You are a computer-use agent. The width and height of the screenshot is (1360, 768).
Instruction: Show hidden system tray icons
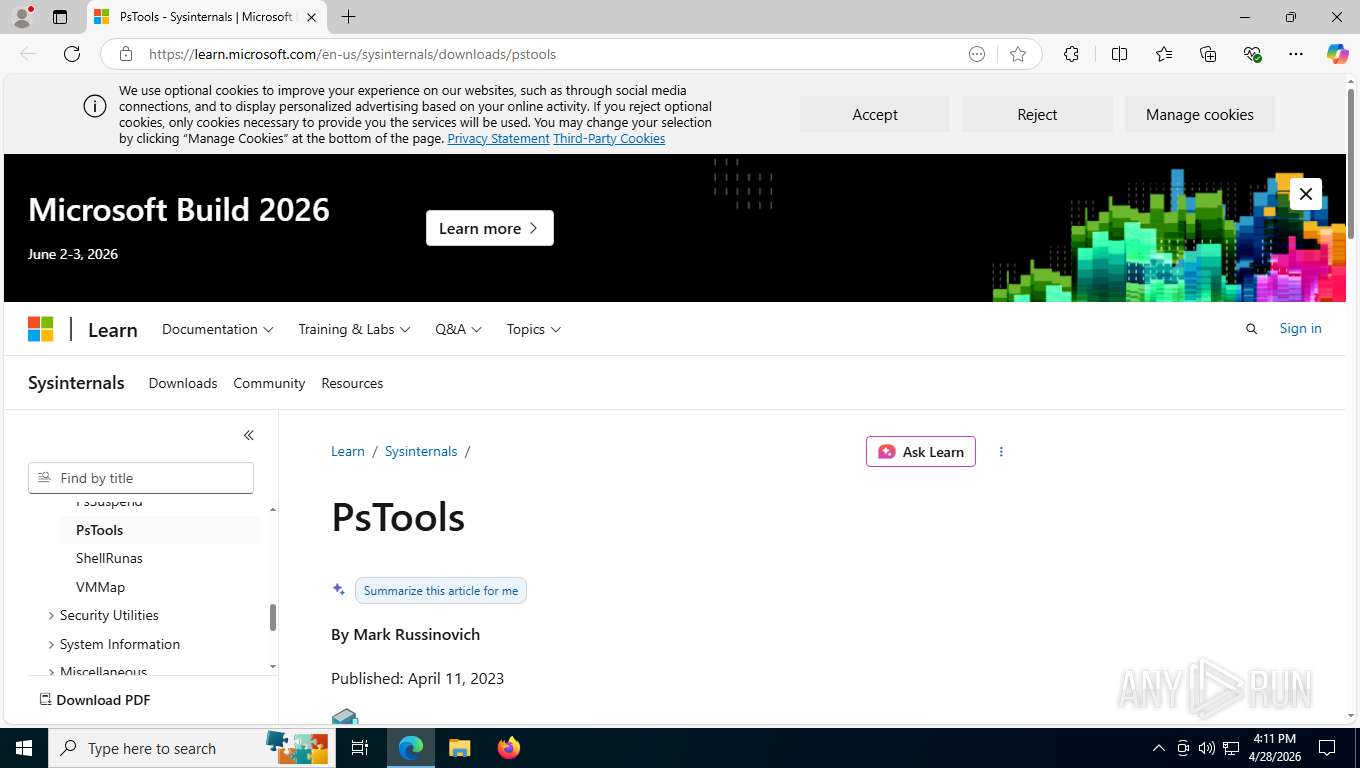coord(1159,748)
